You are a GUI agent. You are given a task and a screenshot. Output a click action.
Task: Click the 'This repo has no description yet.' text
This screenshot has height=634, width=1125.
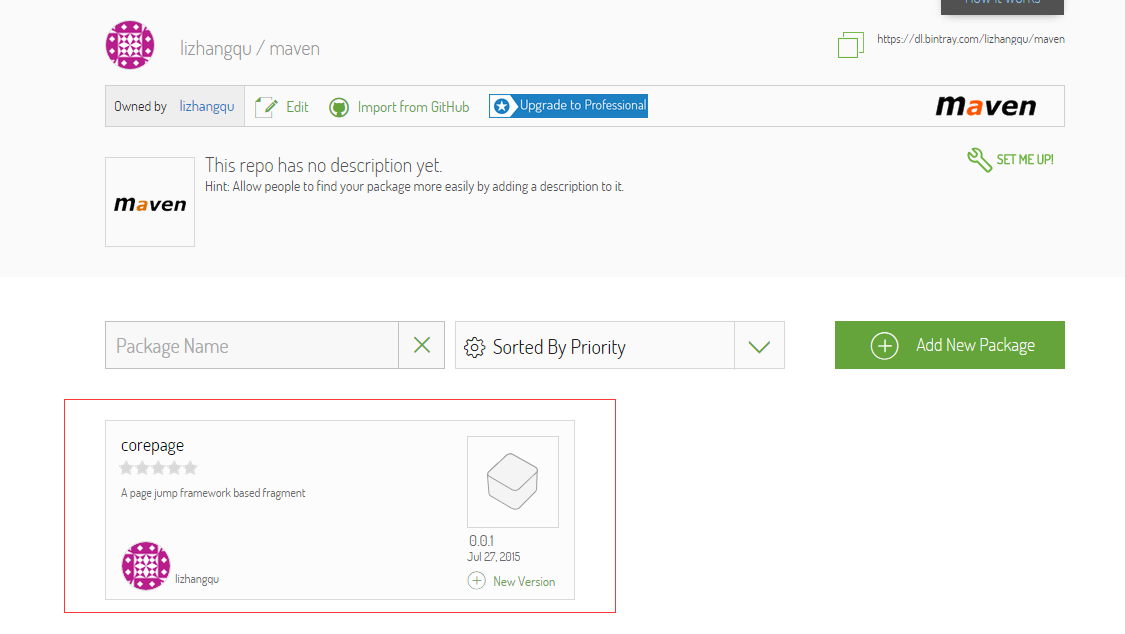point(324,166)
